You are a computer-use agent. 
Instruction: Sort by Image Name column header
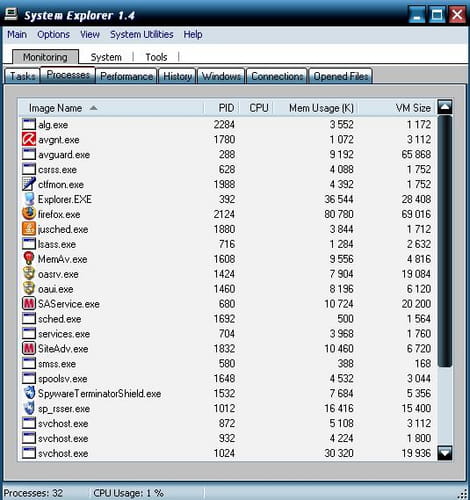tap(111, 108)
